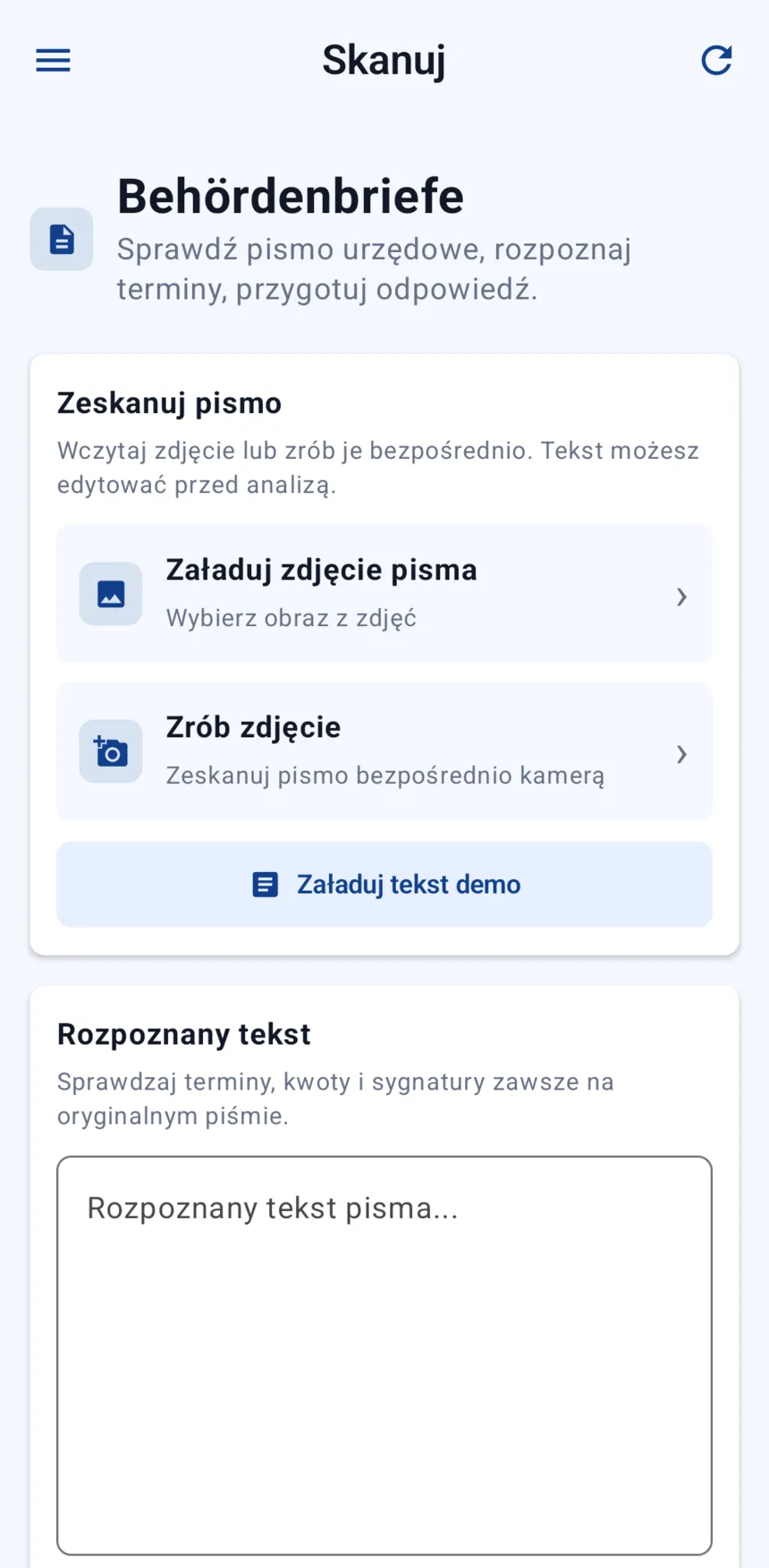Tap the add-photo camera icon
This screenshot has width=769, height=1568.
[x=111, y=751]
